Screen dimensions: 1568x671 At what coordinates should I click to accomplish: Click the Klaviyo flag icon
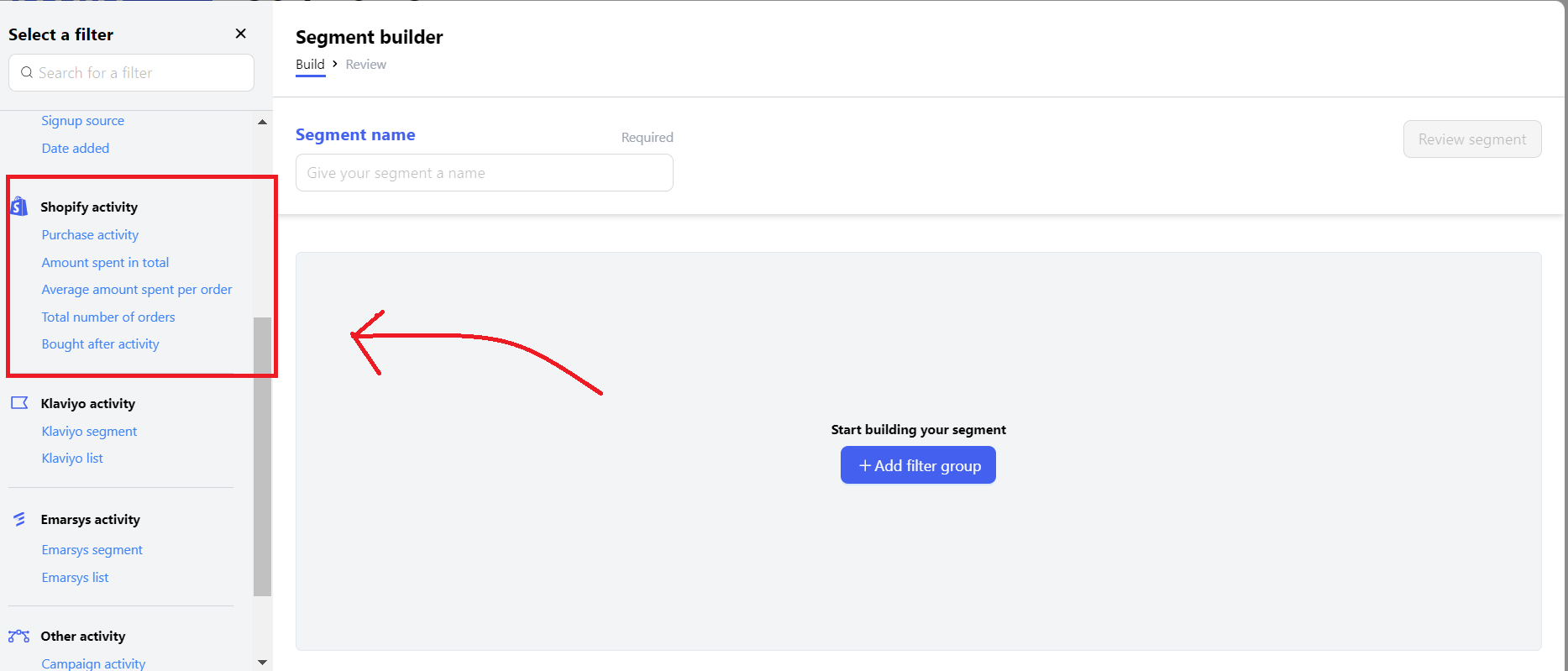pyautogui.click(x=19, y=403)
